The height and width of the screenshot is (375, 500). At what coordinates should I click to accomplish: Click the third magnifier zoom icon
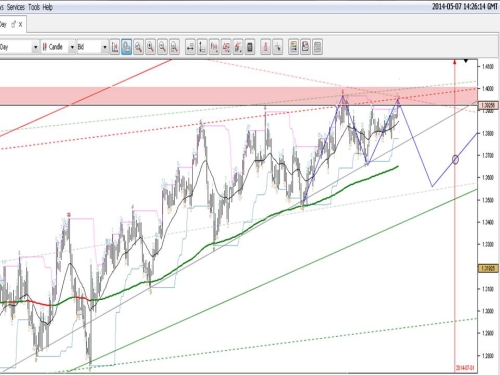(162, 47)
